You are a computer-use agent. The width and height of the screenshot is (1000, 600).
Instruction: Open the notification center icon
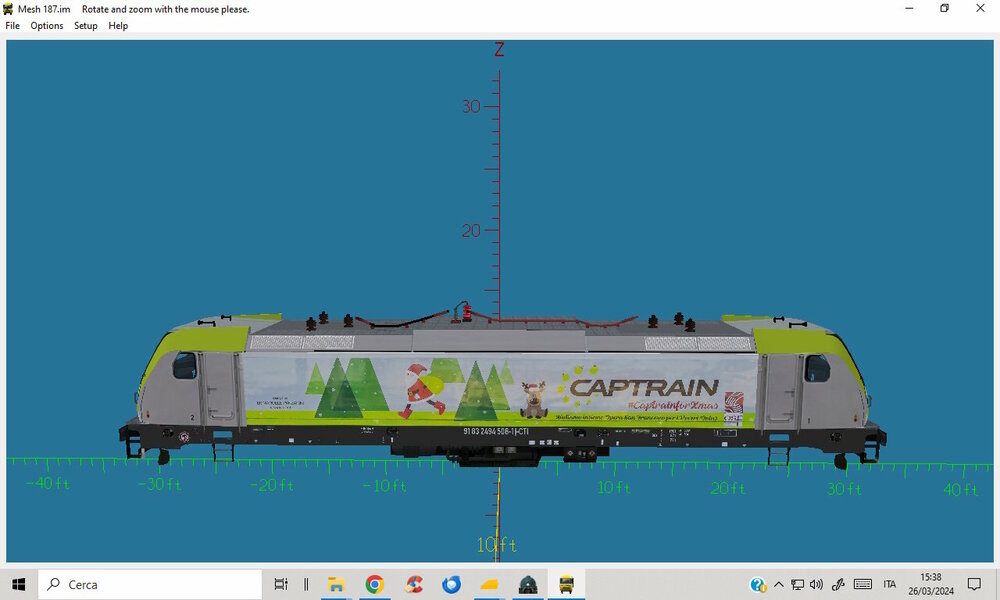click(974, 584)
